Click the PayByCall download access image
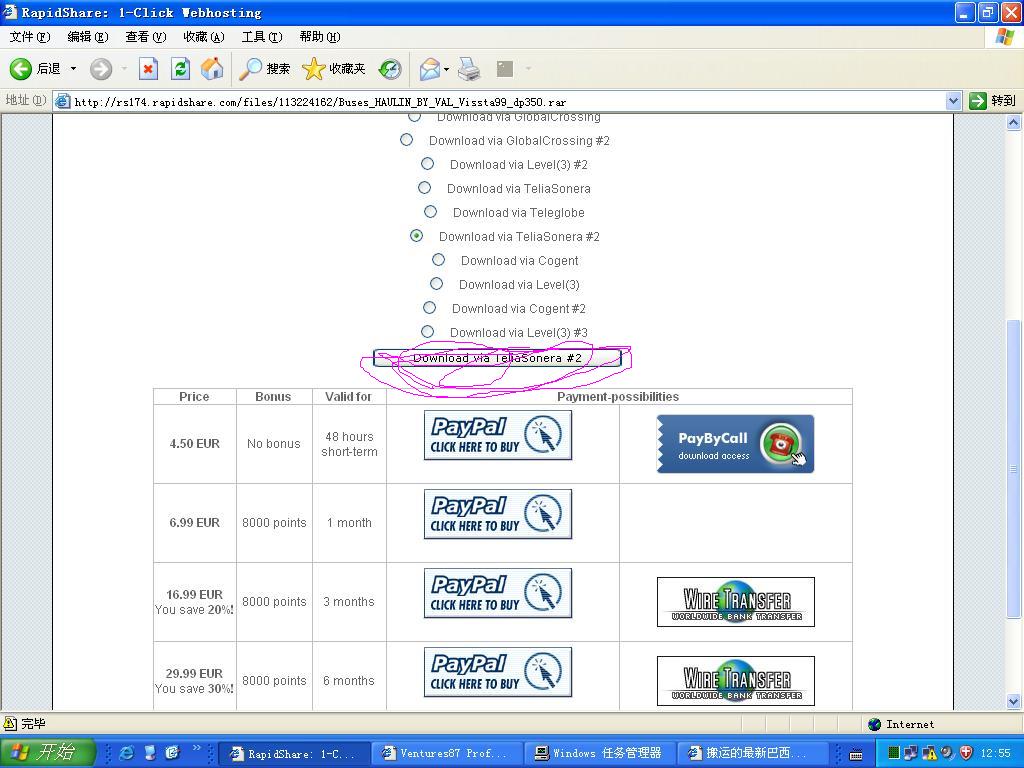Image resolution: width=1024 pixels, height=768 pixels. [735, 444]
